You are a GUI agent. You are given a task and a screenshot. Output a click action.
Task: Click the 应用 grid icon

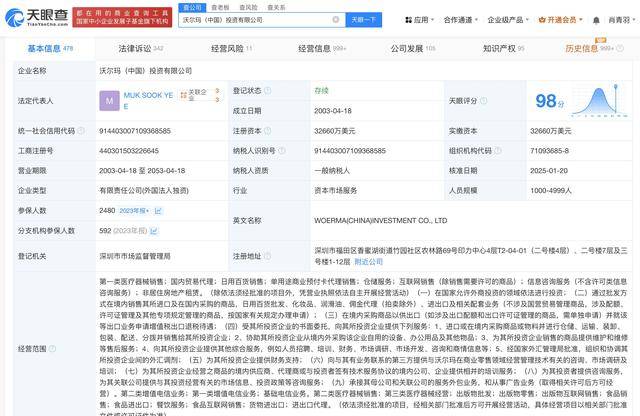[408, 20]
